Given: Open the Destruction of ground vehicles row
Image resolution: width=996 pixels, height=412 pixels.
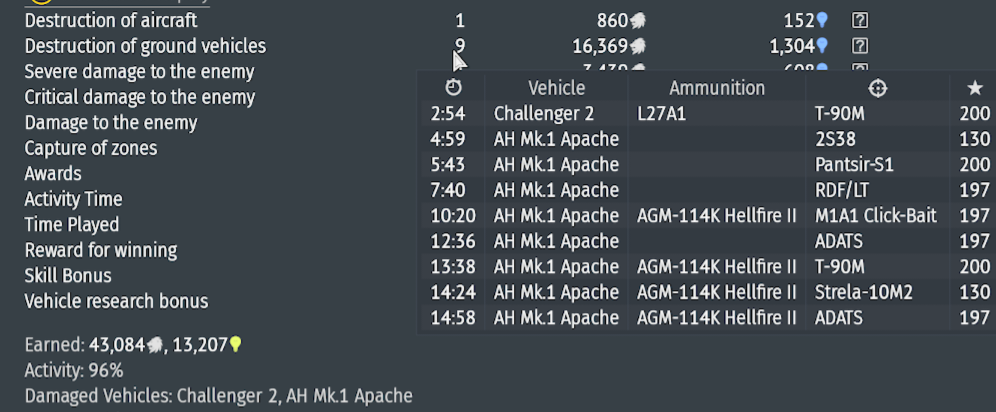Looking at the screenshot, I should tap(145, 46).
